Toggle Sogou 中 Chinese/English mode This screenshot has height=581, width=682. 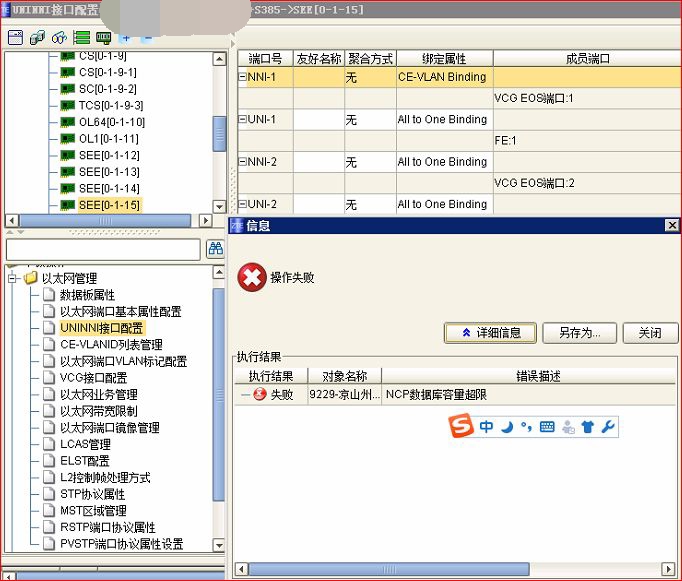(x=486, y=427)
